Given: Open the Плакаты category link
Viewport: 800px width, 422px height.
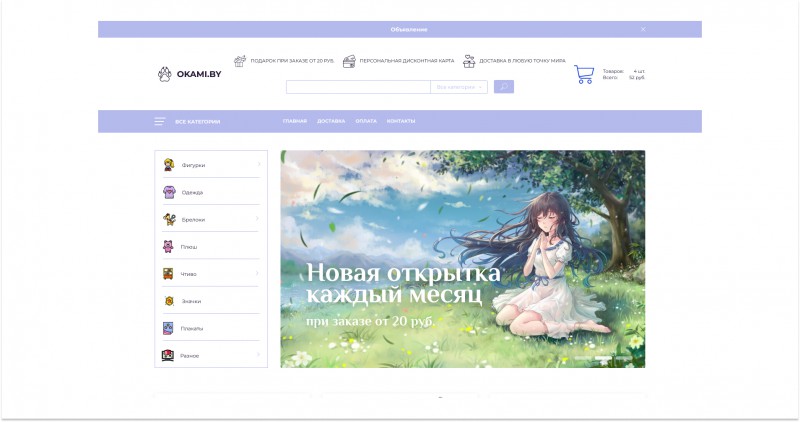Looking at the screenshot, I should [192, 329].
